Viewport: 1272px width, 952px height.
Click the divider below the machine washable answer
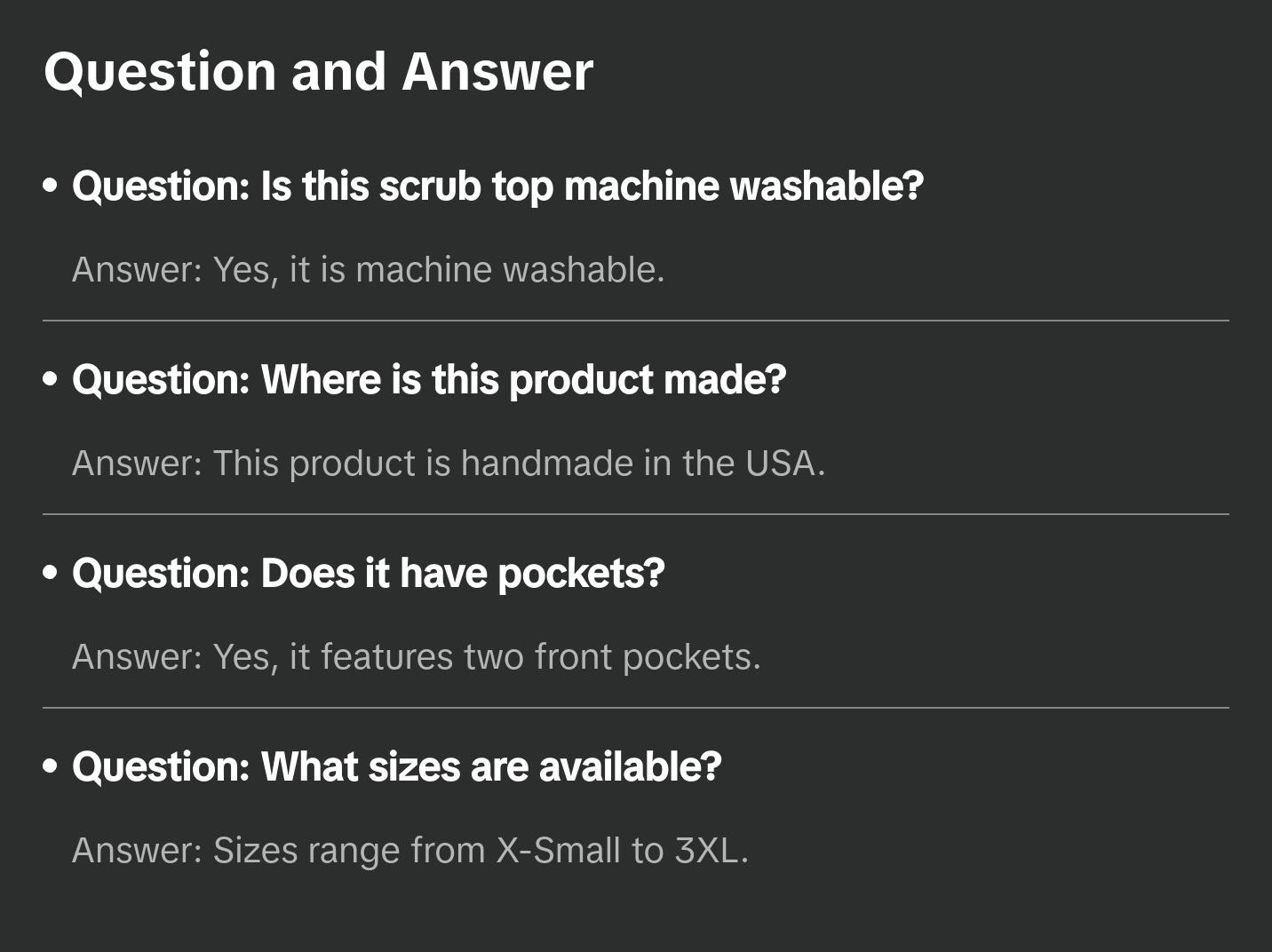click(x=635, y=321)
